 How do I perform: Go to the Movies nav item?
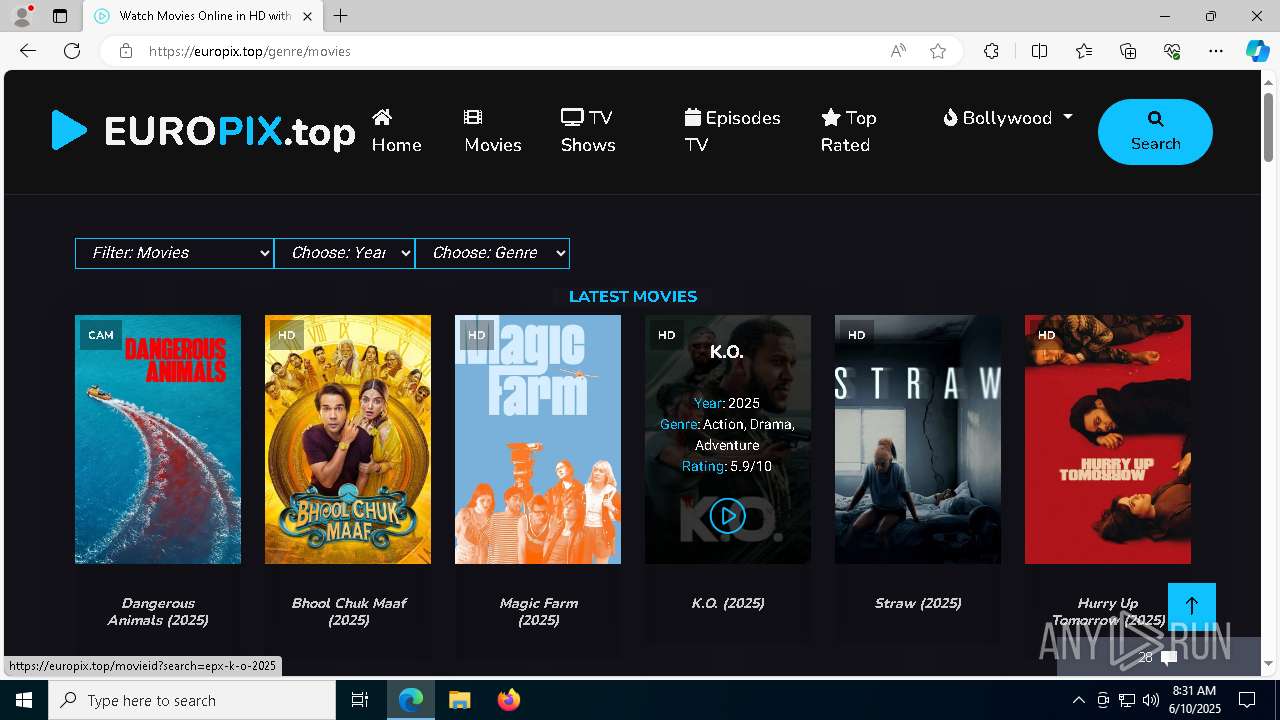point(492,131)
